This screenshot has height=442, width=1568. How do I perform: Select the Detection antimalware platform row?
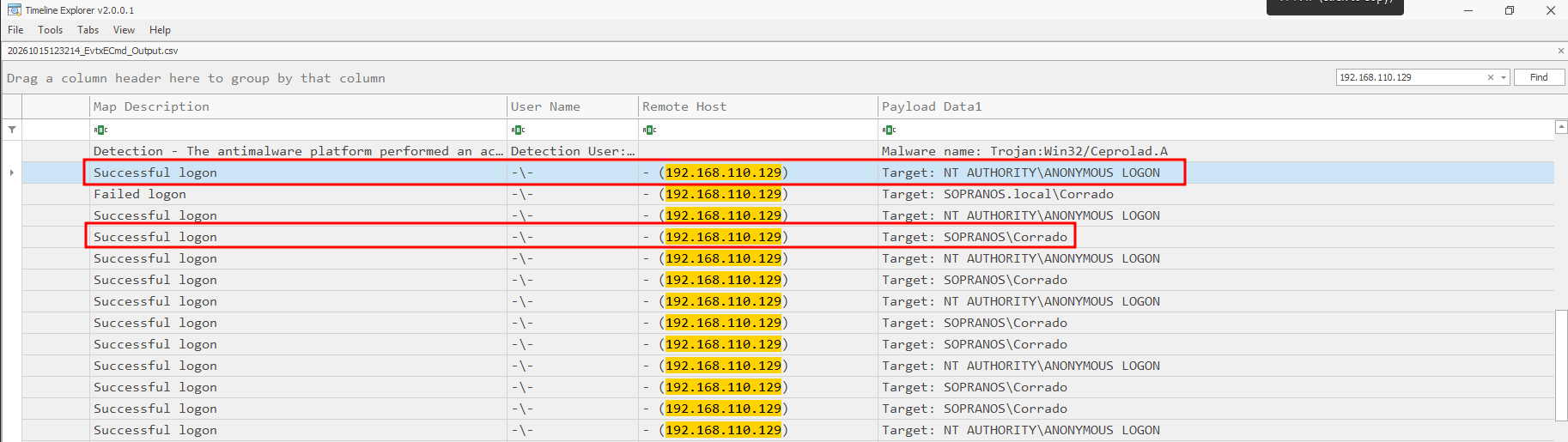[x=787, y=151]
